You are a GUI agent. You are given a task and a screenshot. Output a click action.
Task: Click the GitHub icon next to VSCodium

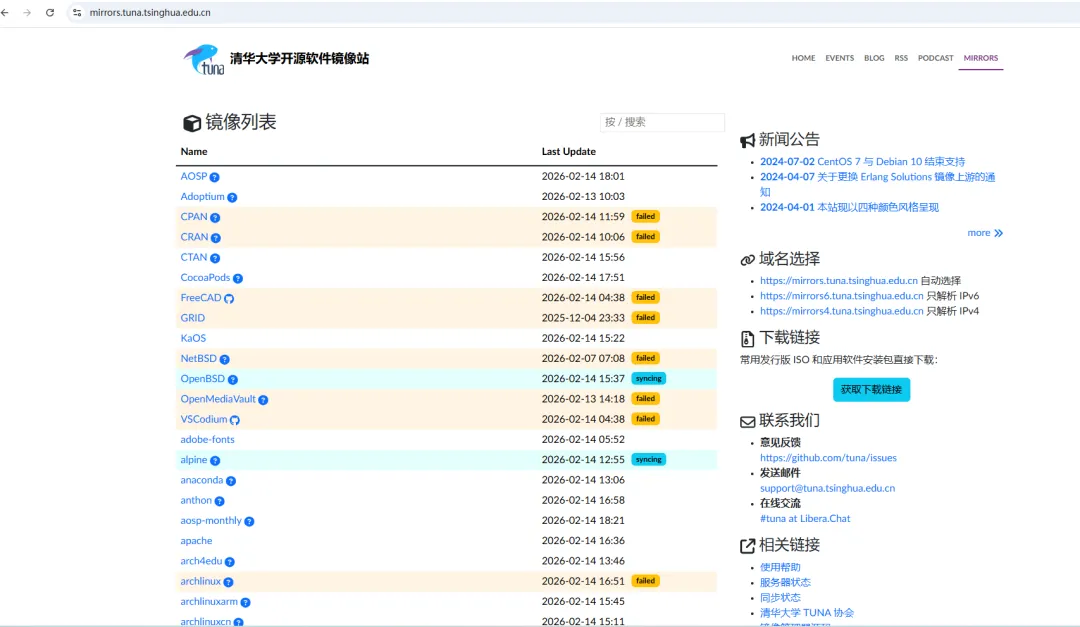(x=235, y=420)
